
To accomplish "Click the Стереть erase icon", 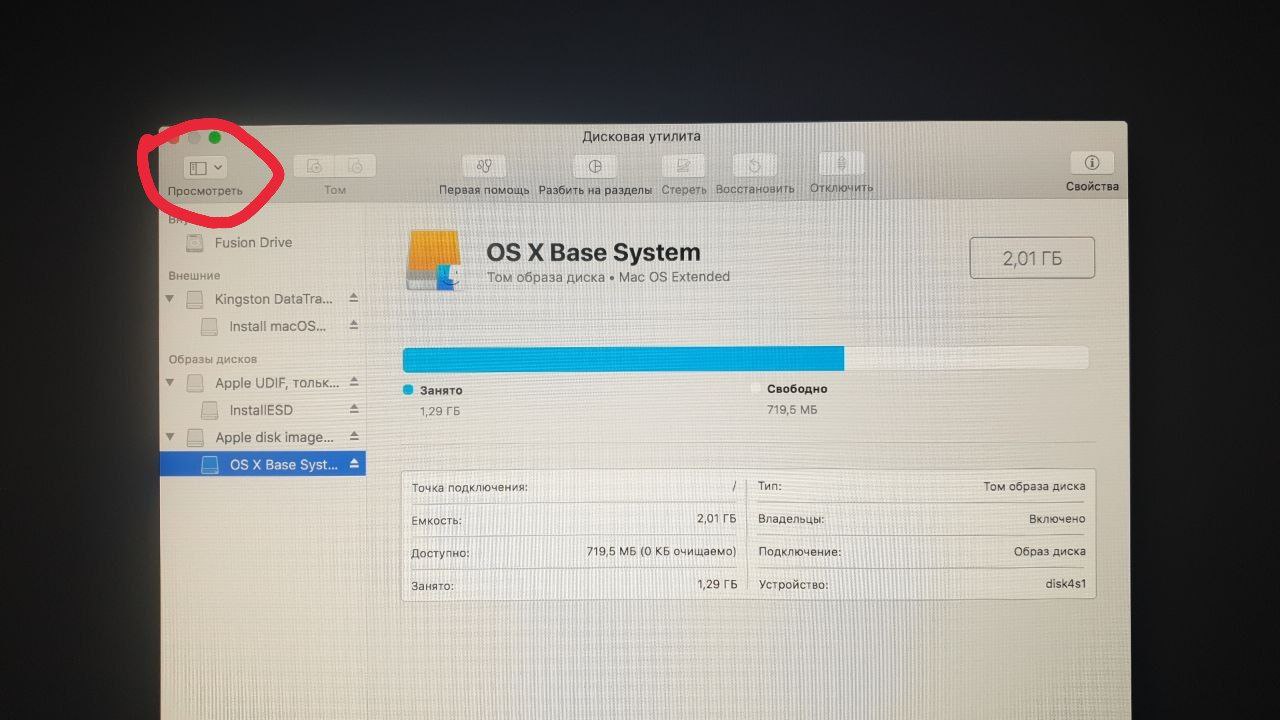I will pyautogui.click(x=684, y=166).
